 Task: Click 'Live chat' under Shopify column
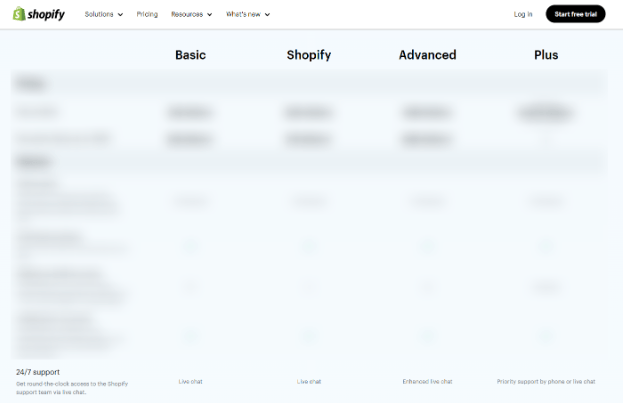tap(309, 382)
